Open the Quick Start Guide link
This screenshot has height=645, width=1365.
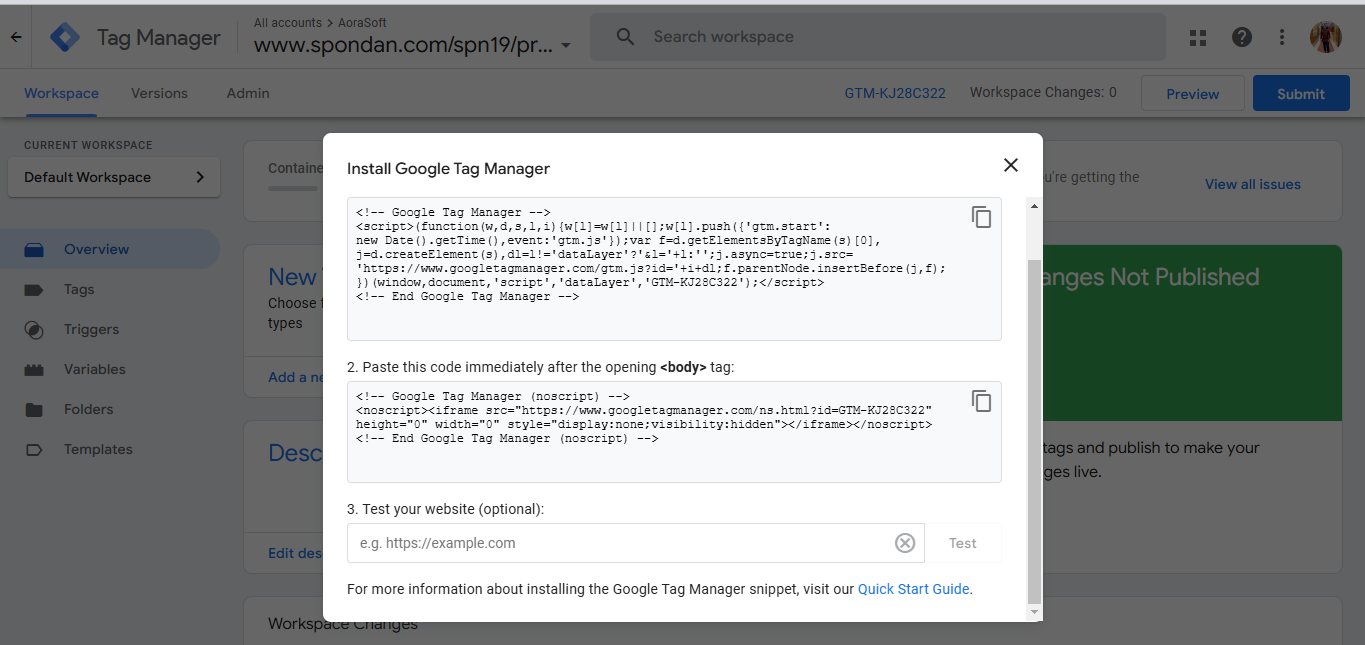pyautogui.click(x=914, y=589)
